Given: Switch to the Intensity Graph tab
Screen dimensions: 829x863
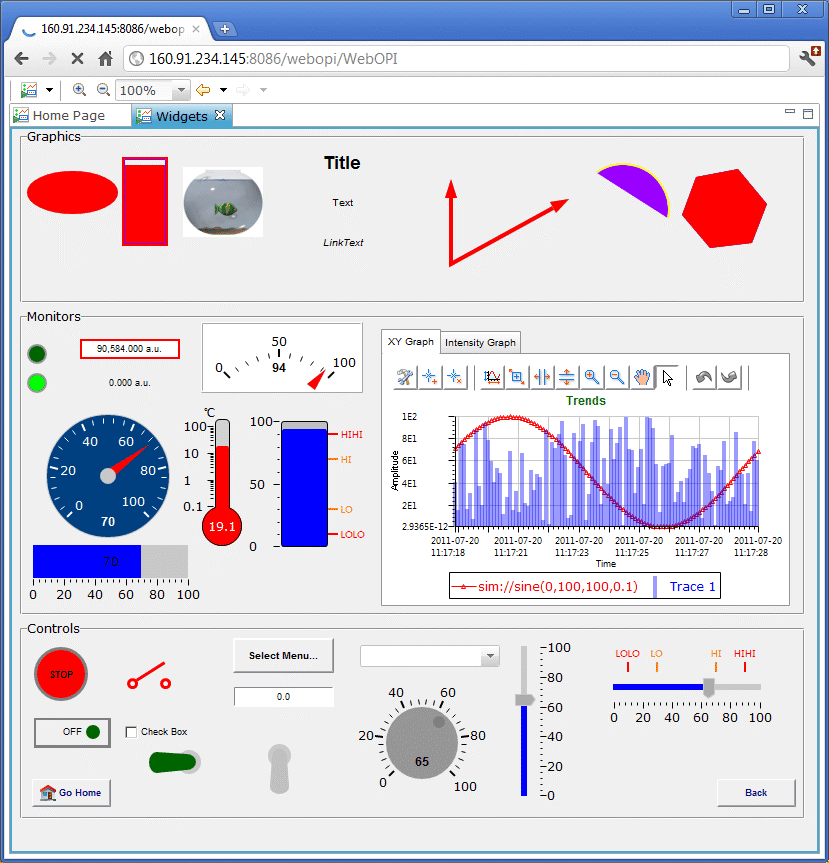Looking at the screenshot, I should pos(480,342).
